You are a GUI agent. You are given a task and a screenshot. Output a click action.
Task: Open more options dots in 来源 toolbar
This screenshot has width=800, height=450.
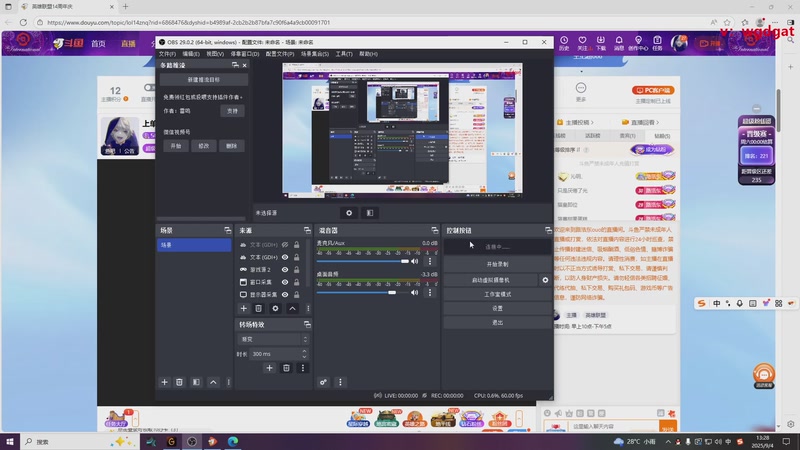coord(308,308)
